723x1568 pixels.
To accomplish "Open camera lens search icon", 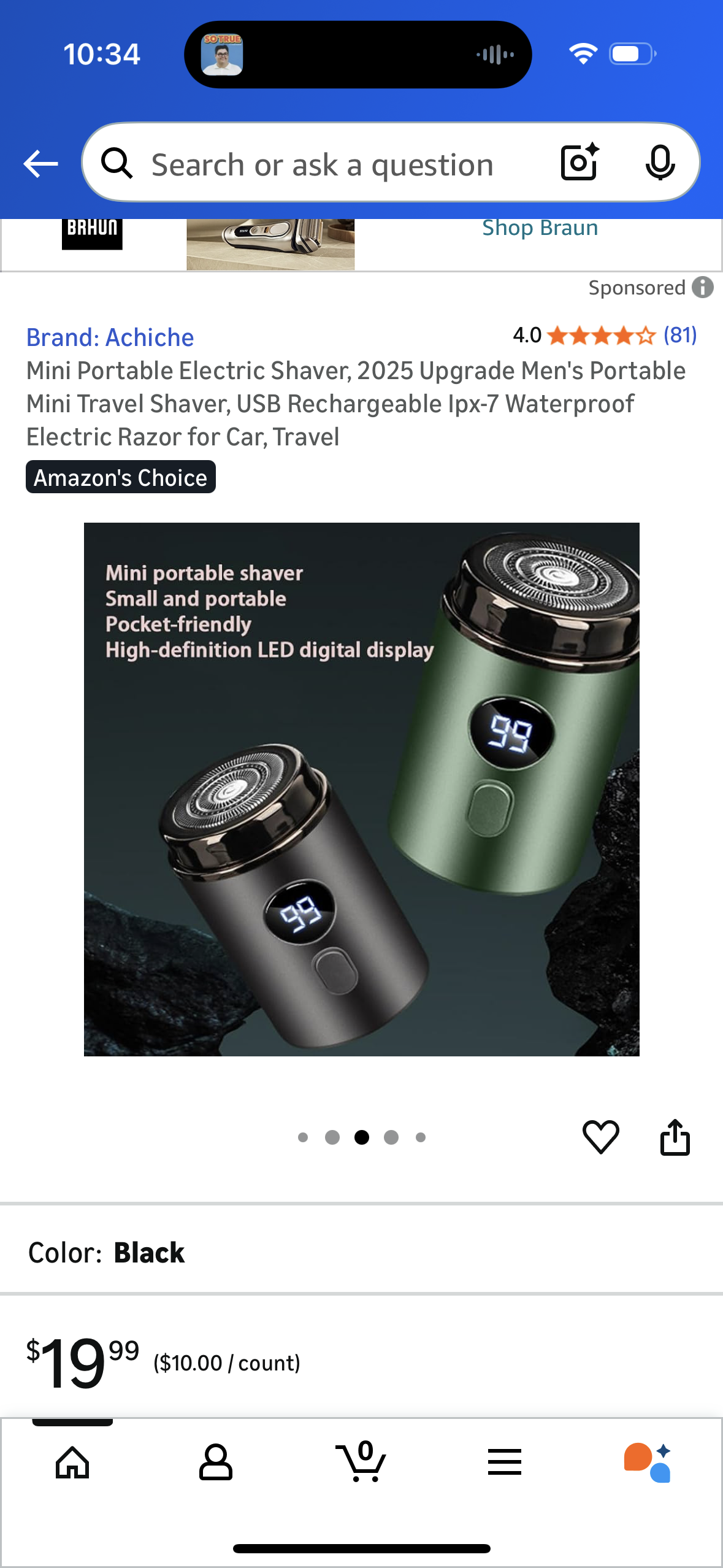I will pos(580,163).
